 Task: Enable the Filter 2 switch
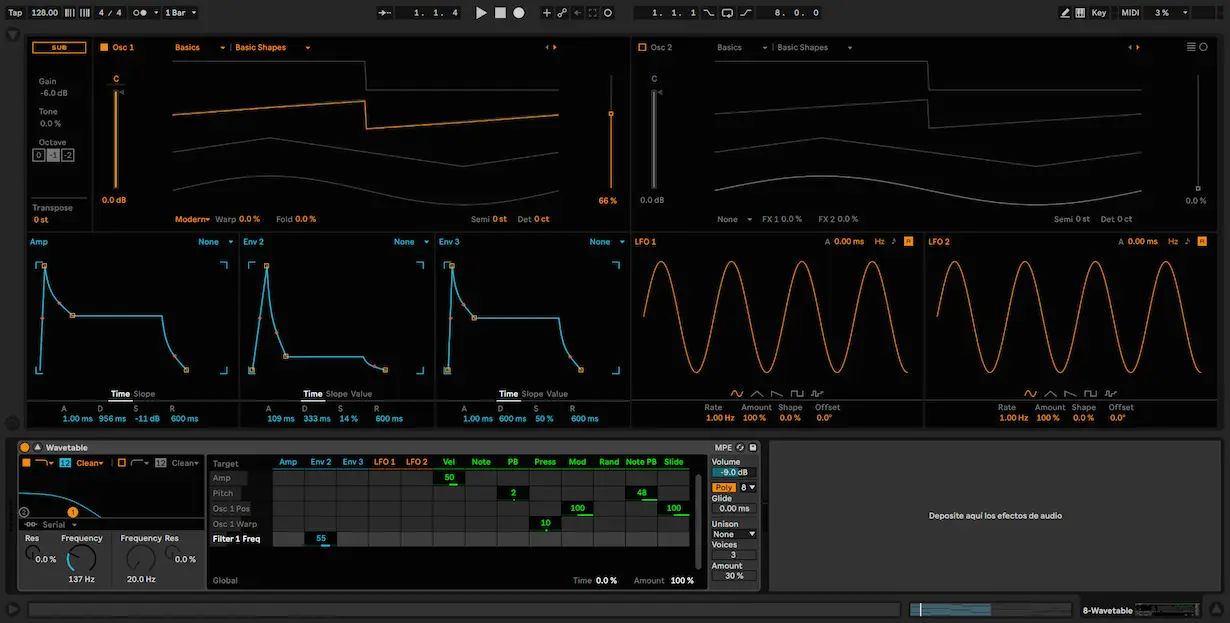(x=122, y=463)
